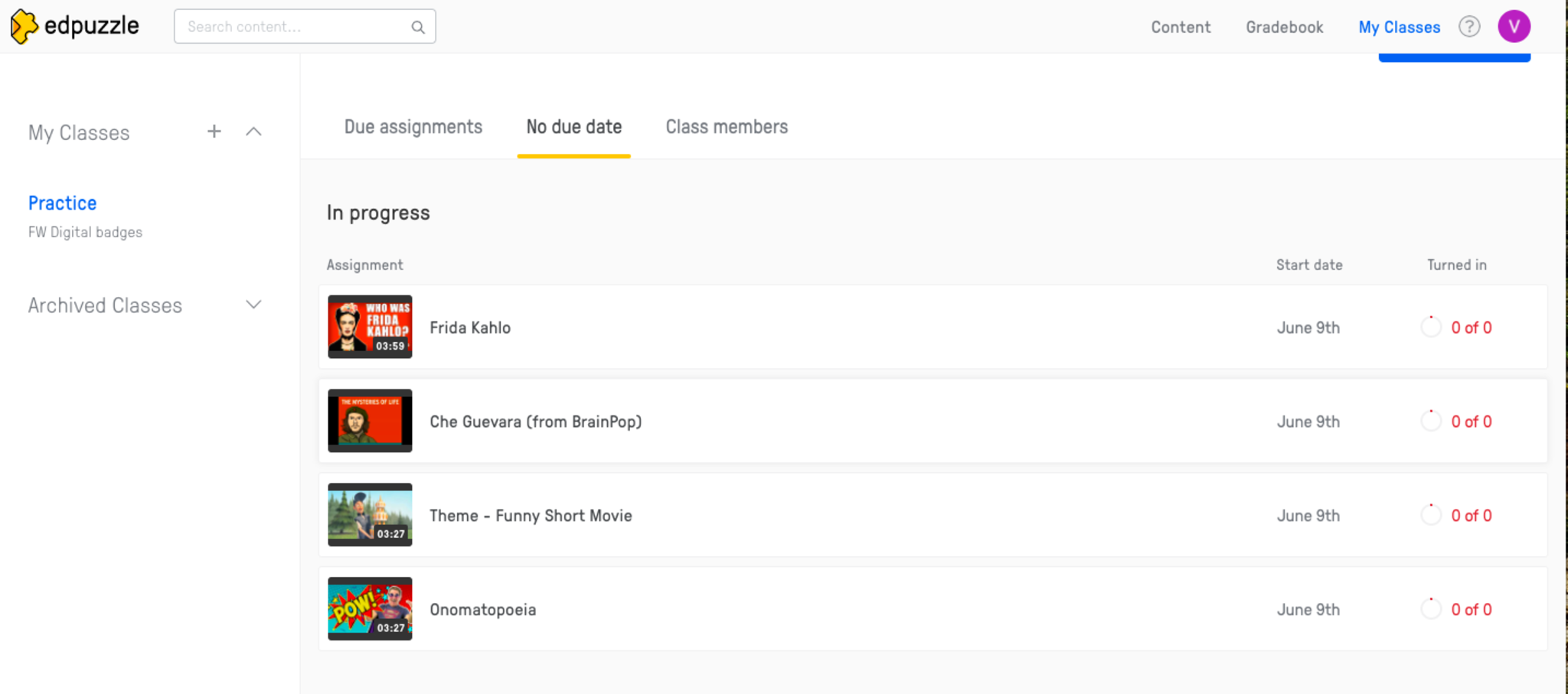Select the Practice class

point(63,204)
